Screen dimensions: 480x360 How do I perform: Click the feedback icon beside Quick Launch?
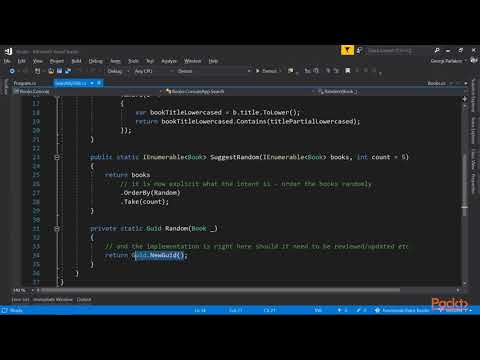[x=359, y=51]
